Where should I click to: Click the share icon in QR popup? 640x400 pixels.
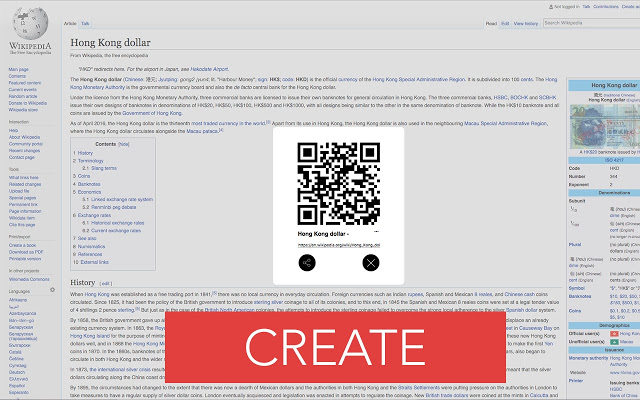click(x=307, y=263)
